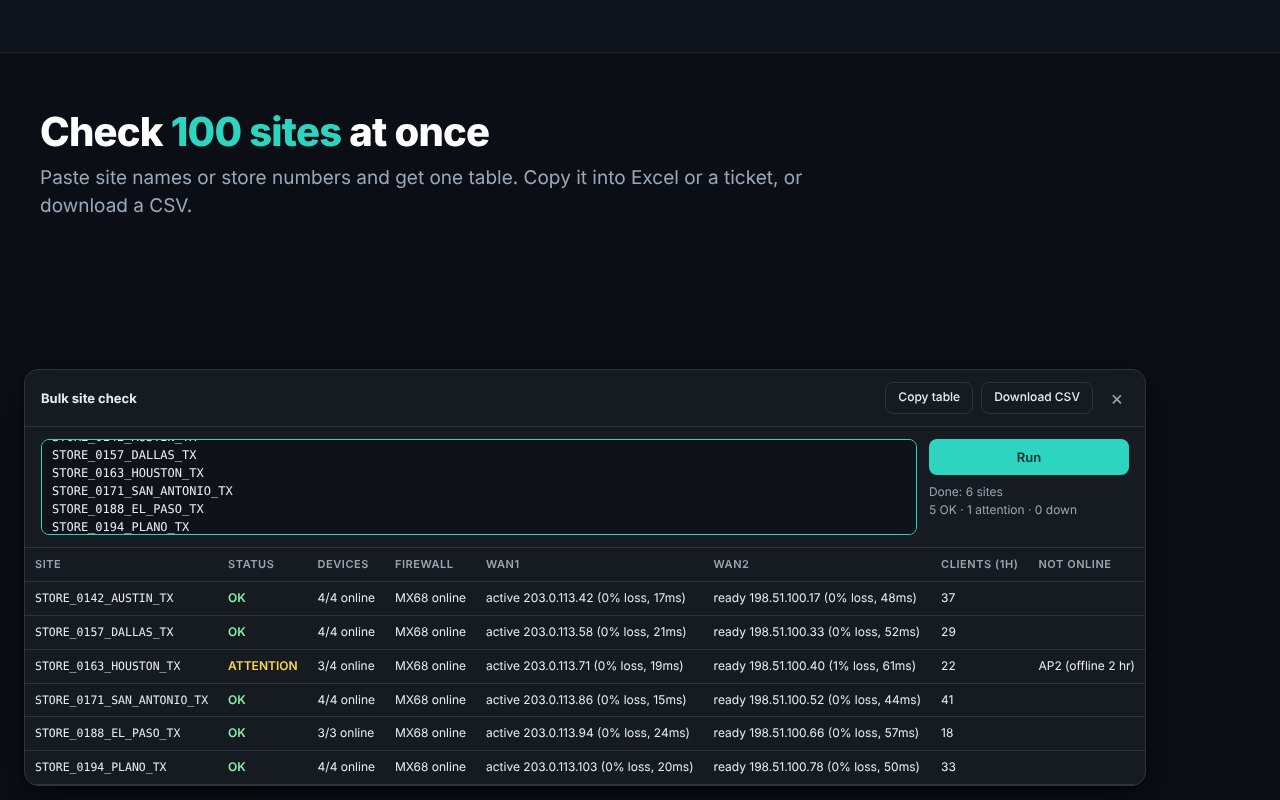Viewport: 1280px width, 800px height.
Task: Click the Copy table button
Action: tap(929, 398)
